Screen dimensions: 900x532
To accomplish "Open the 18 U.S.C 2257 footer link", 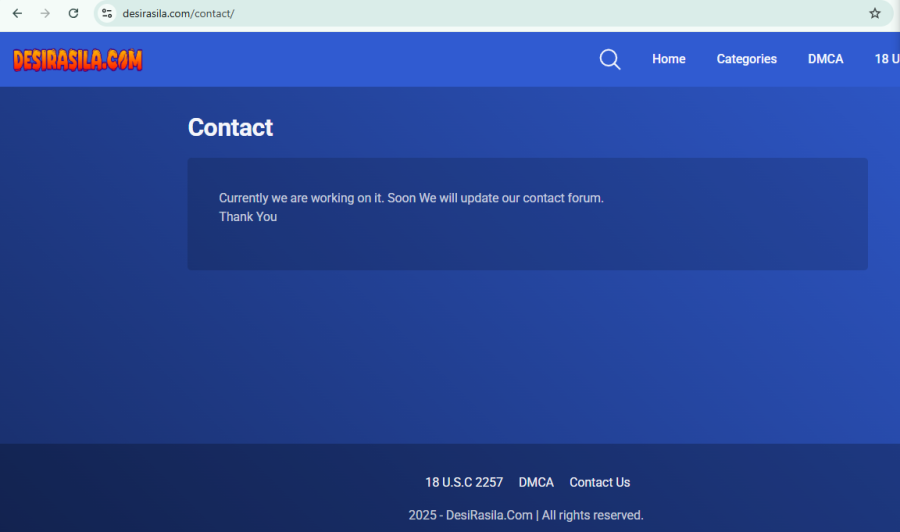I will click(464, 483).
